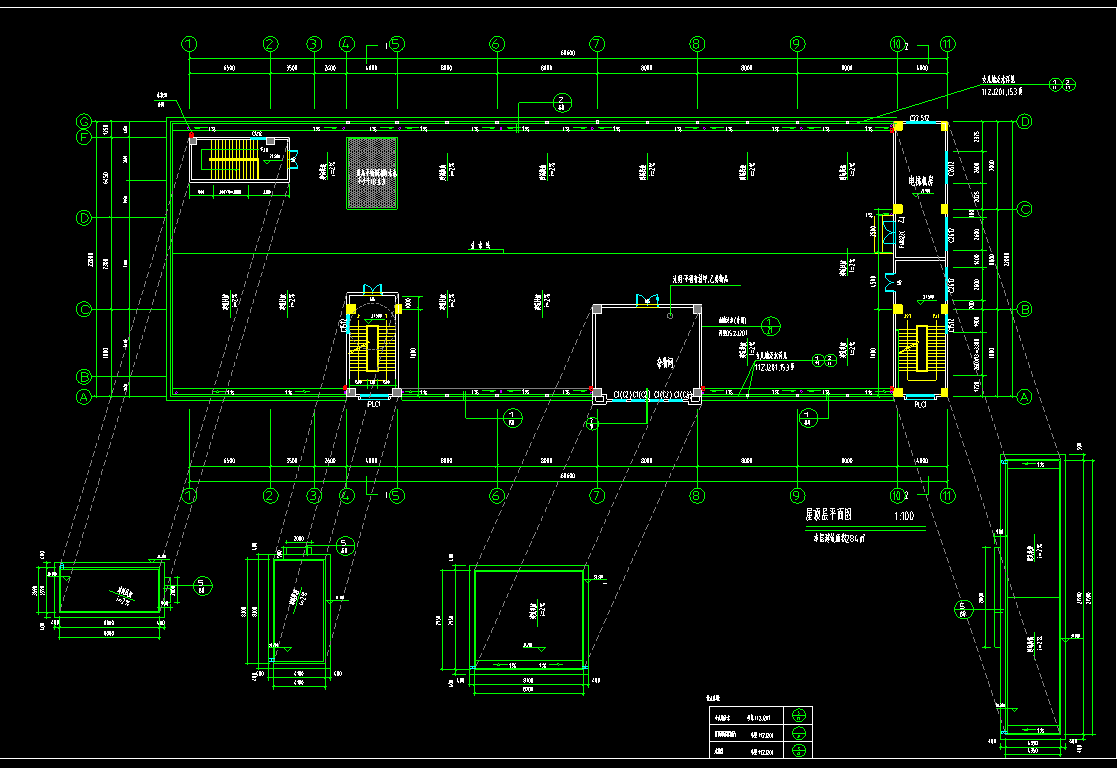
Task: Select the last symbol in legend table
Action: [798, 750]
